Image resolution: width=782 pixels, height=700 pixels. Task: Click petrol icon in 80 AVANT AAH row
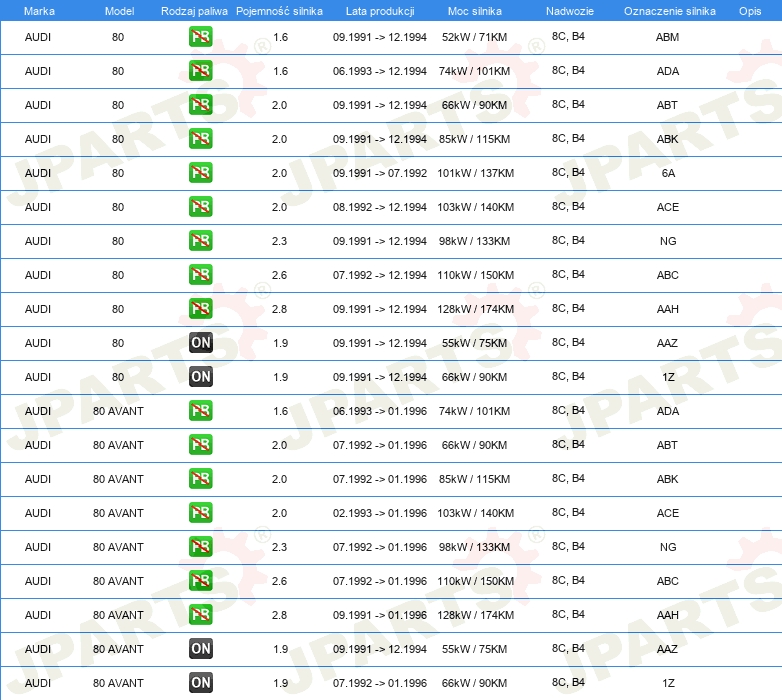tap(200, 615)
